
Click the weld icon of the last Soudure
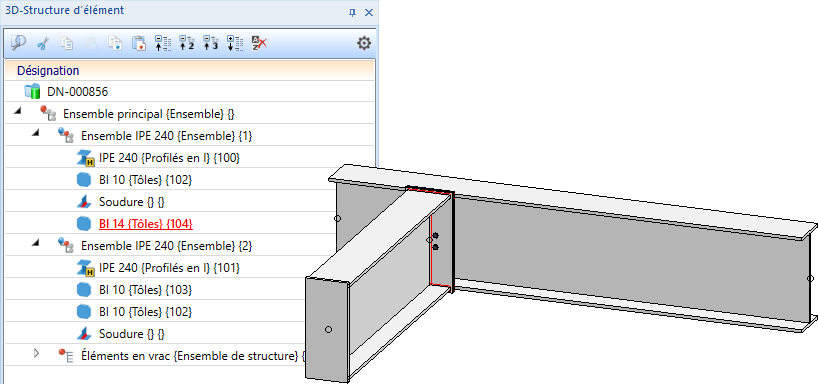pyautogui.click(x=84, y=333)
